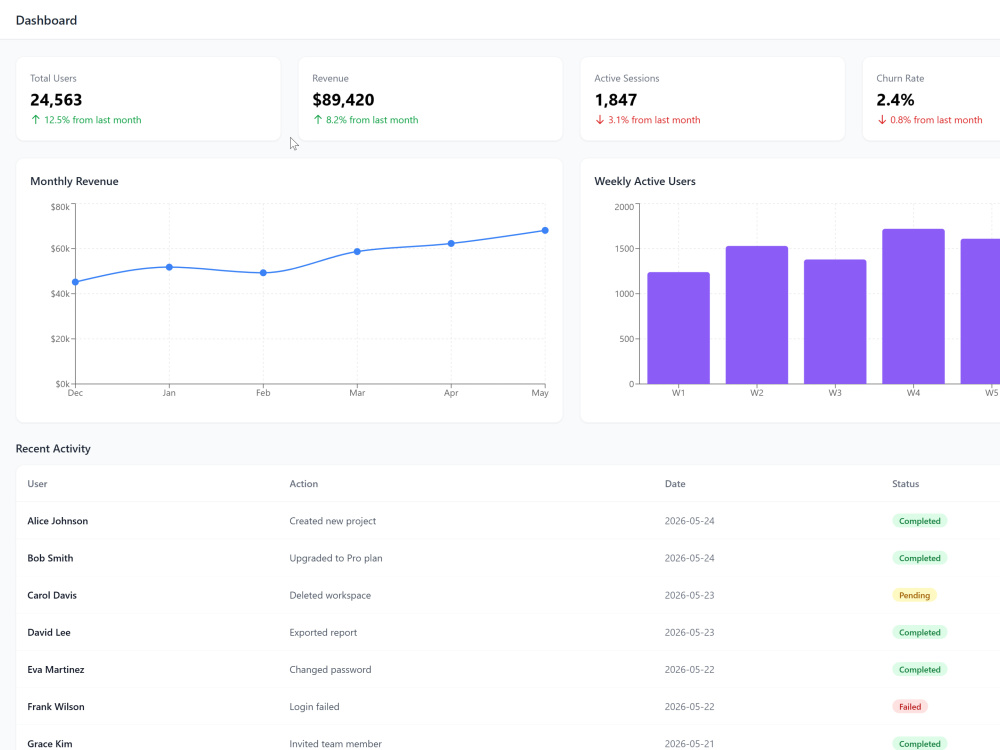
Task: Select the Churn Rate value 2.4%
Action: pyautogui.click(x=895, y=100)
